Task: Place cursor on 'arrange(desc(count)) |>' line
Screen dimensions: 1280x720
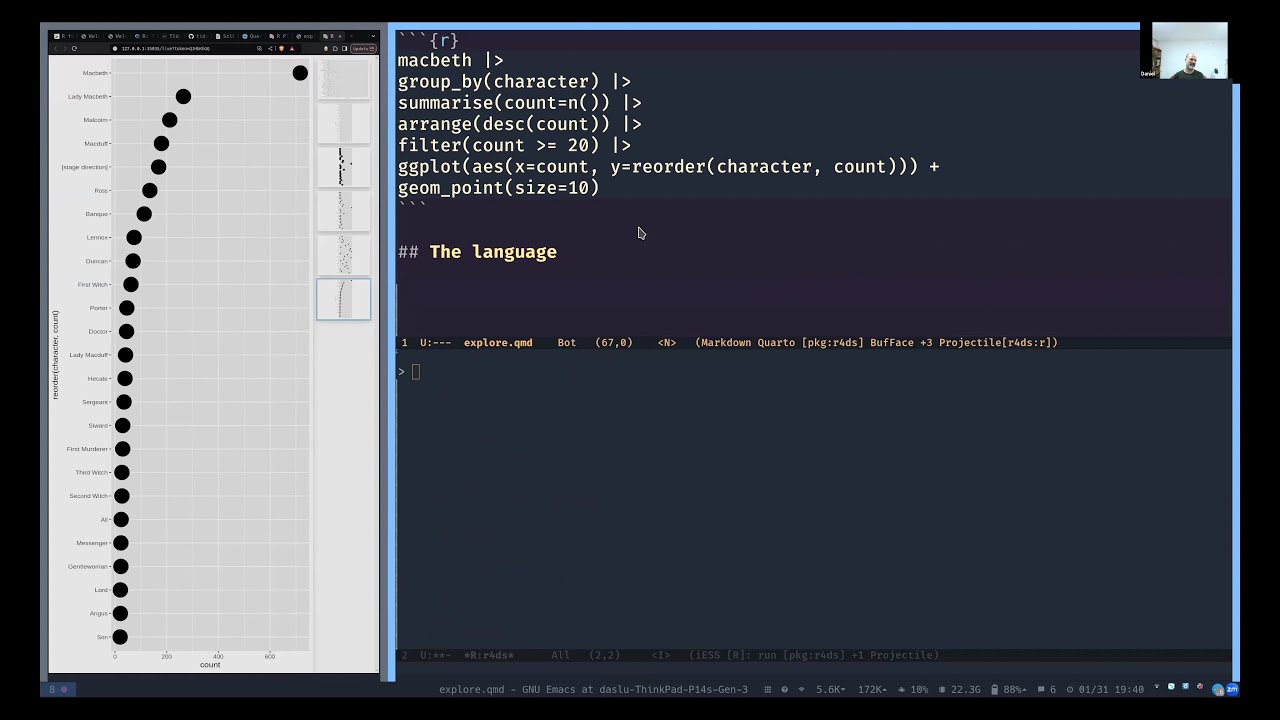Action: (520, 124)
